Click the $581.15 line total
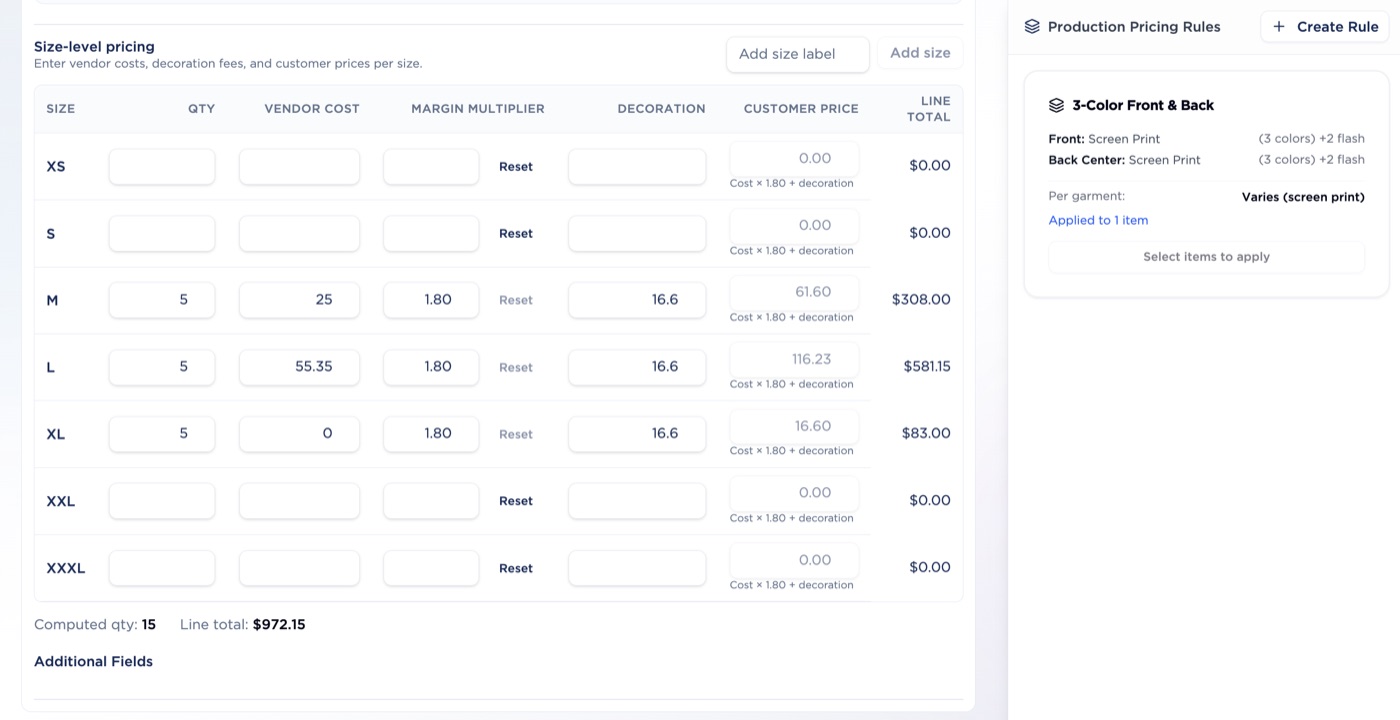1400x720 pixels. [927, 366]
